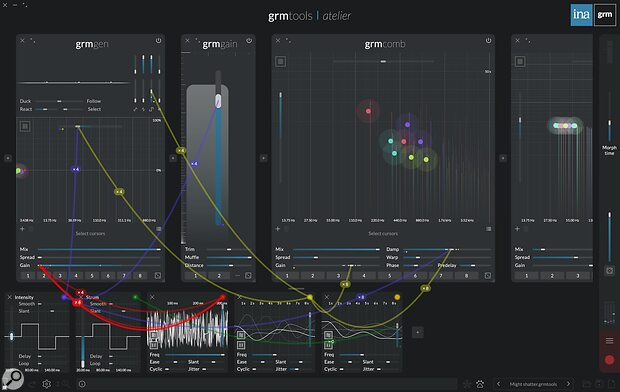The height and width of the screenshot is (392, 620).
Task: Click the info icon in bottom bar
Action: 82,384
